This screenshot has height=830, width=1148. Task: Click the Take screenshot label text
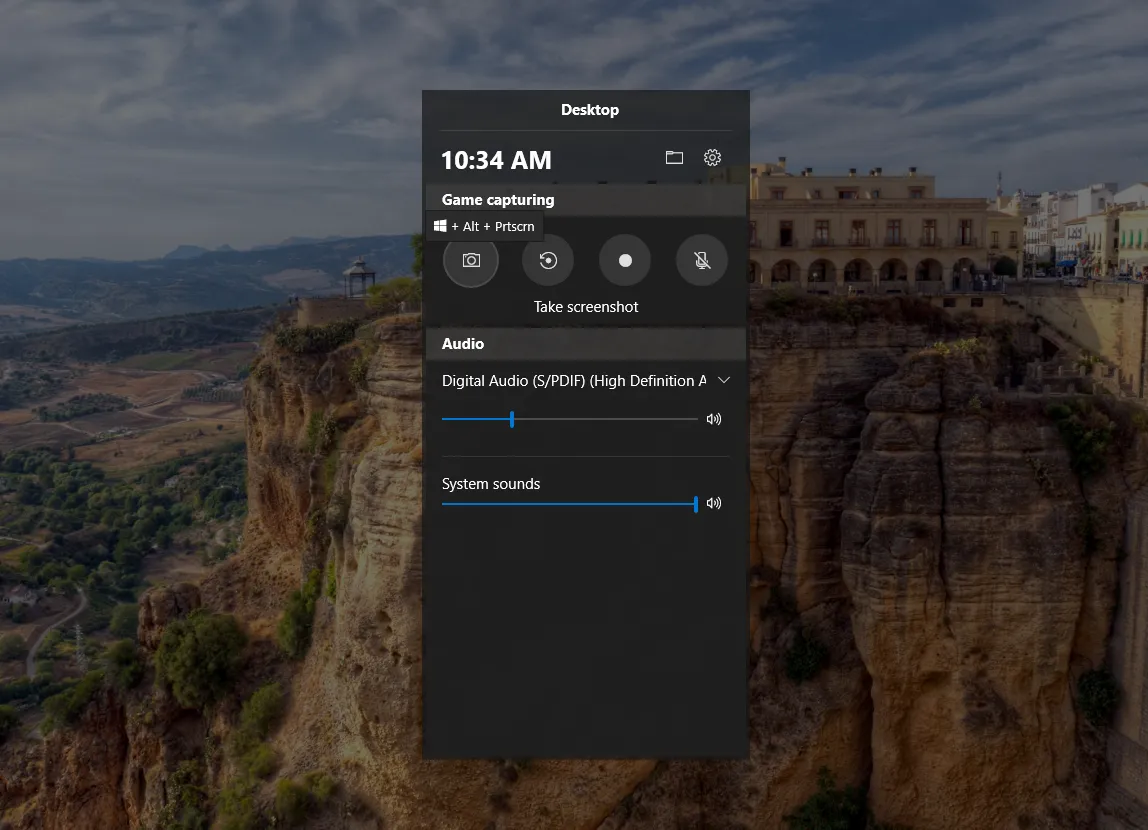pos(586,307)
